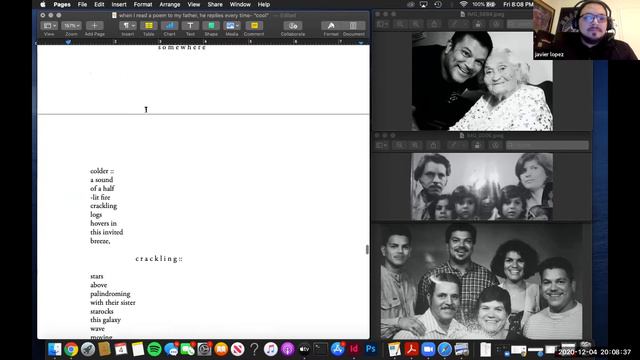Open the Apple menu
Viewport: 640px width, 360px height.
[x=43, y=4]
